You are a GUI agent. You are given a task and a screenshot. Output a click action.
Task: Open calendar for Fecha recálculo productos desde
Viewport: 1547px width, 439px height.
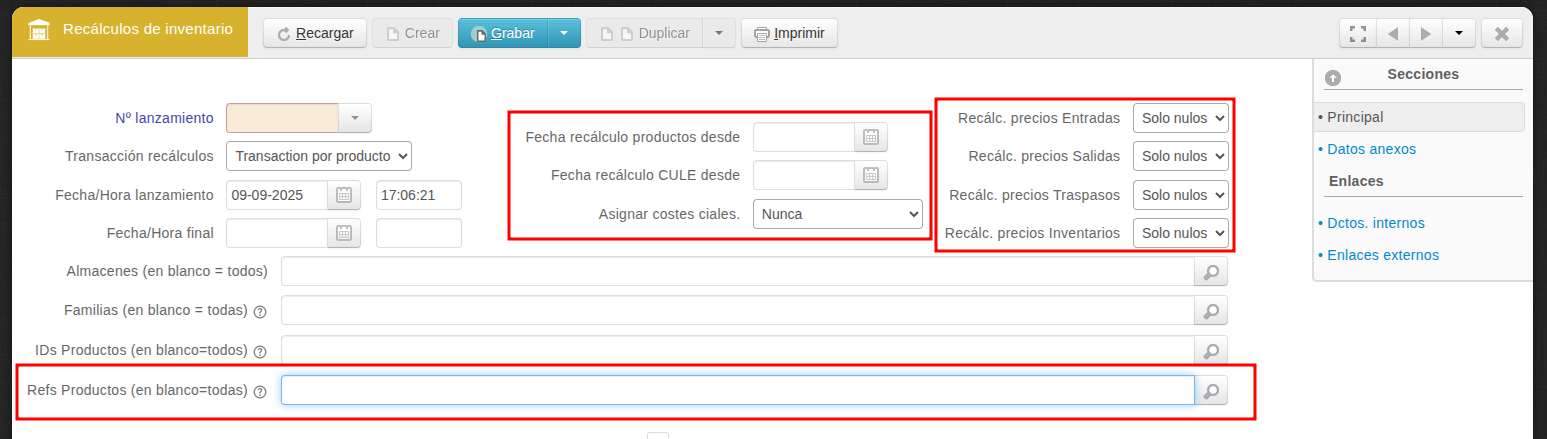point(870,137)
